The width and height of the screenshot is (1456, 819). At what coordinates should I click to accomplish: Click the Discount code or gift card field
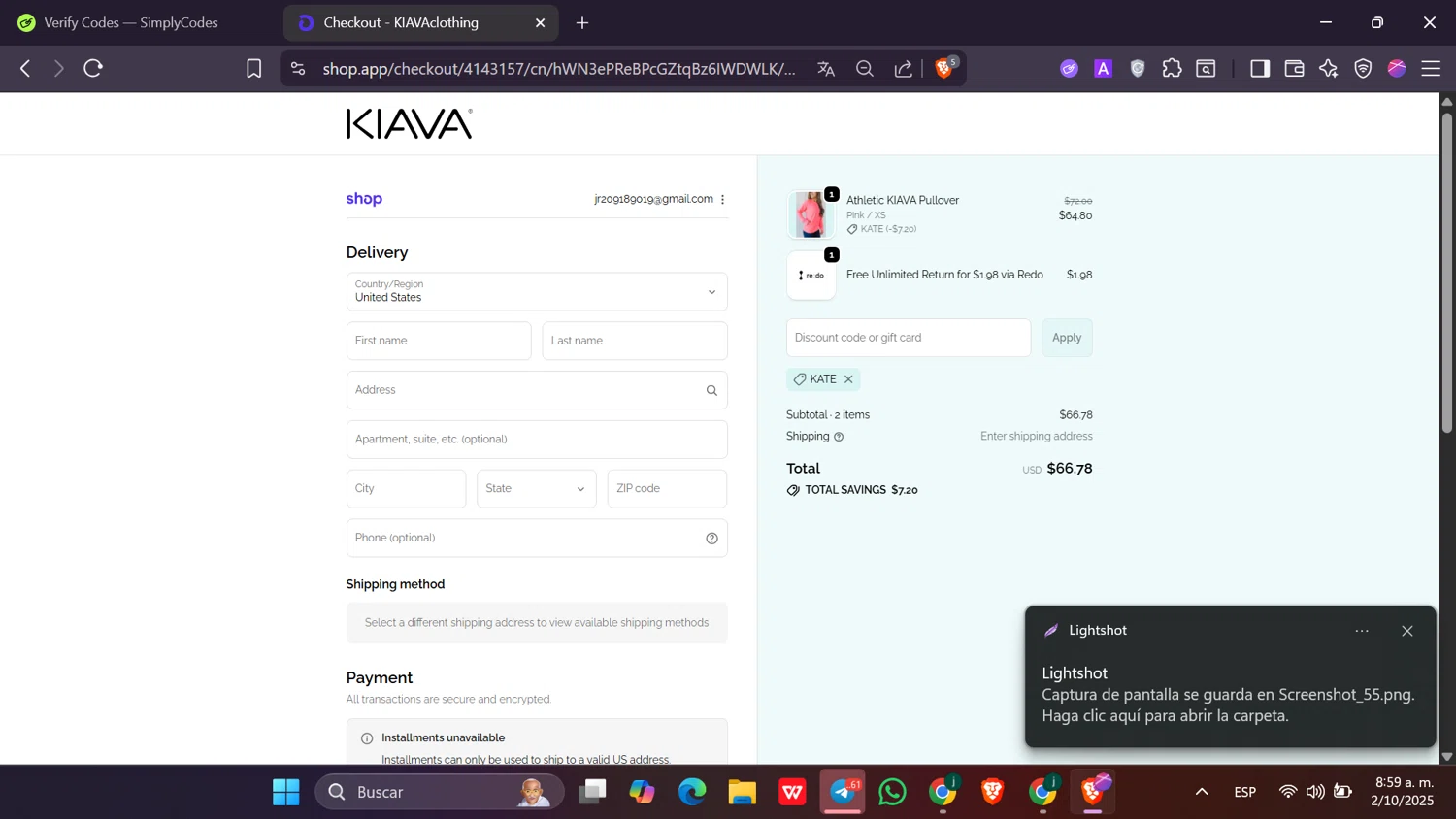coord(909,338)
